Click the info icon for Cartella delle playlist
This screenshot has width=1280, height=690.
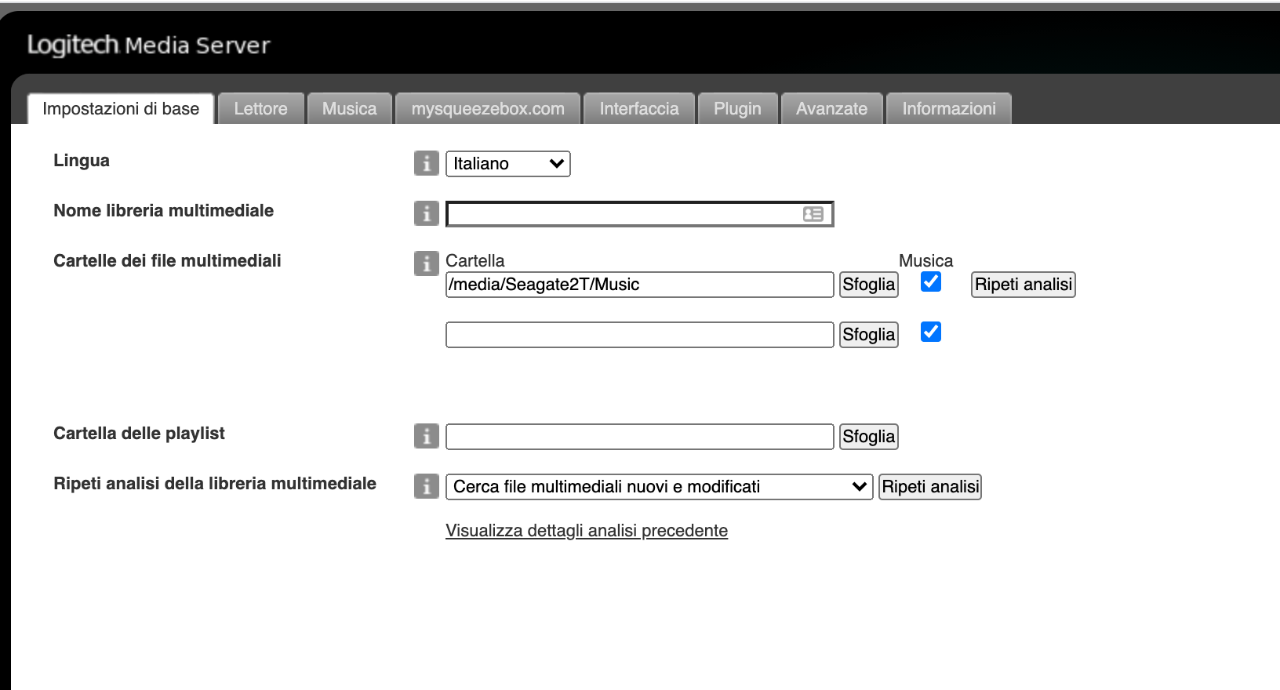[x=426, y=436]
